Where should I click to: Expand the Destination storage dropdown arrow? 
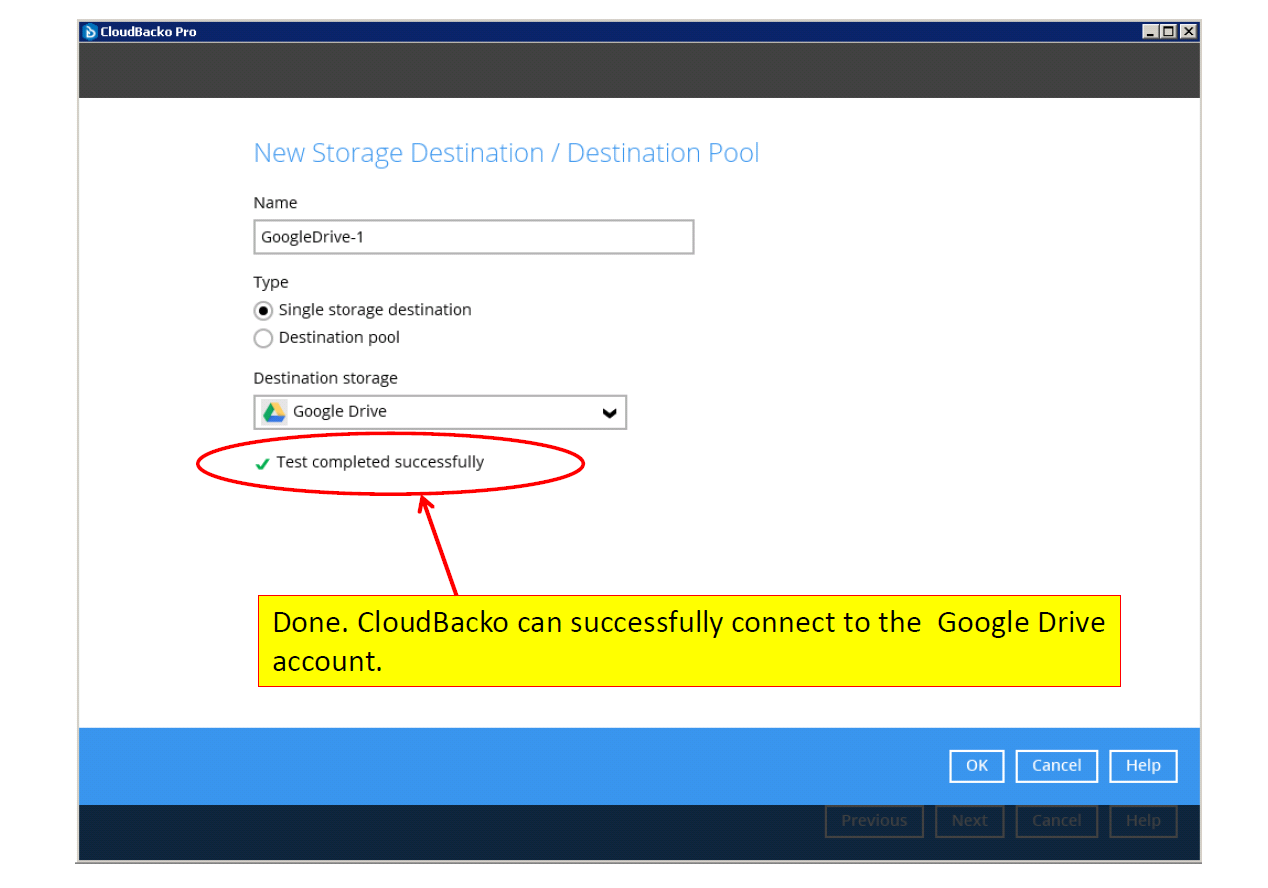pyautogui.click(x=609, y=413)
